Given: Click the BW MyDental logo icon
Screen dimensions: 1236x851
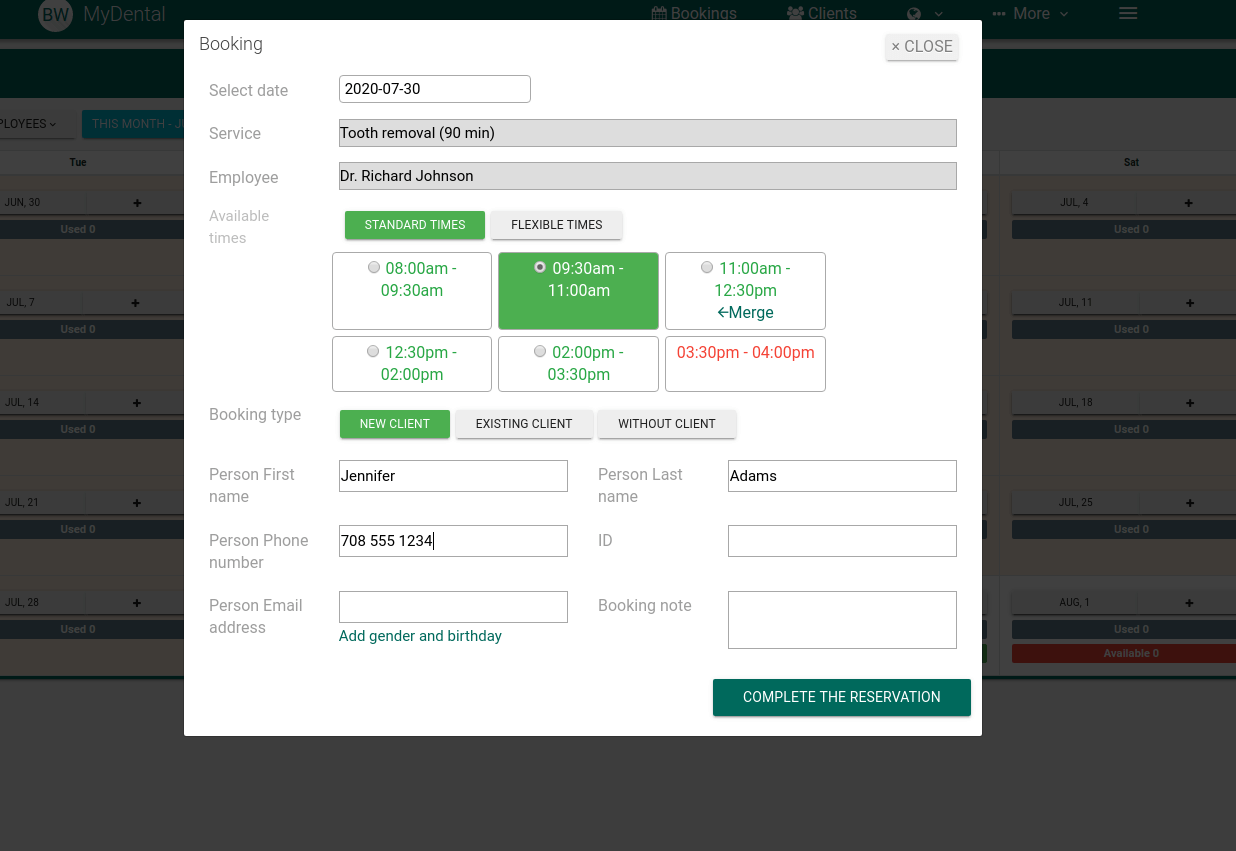Looking at the screenshot, I should 56,14.
